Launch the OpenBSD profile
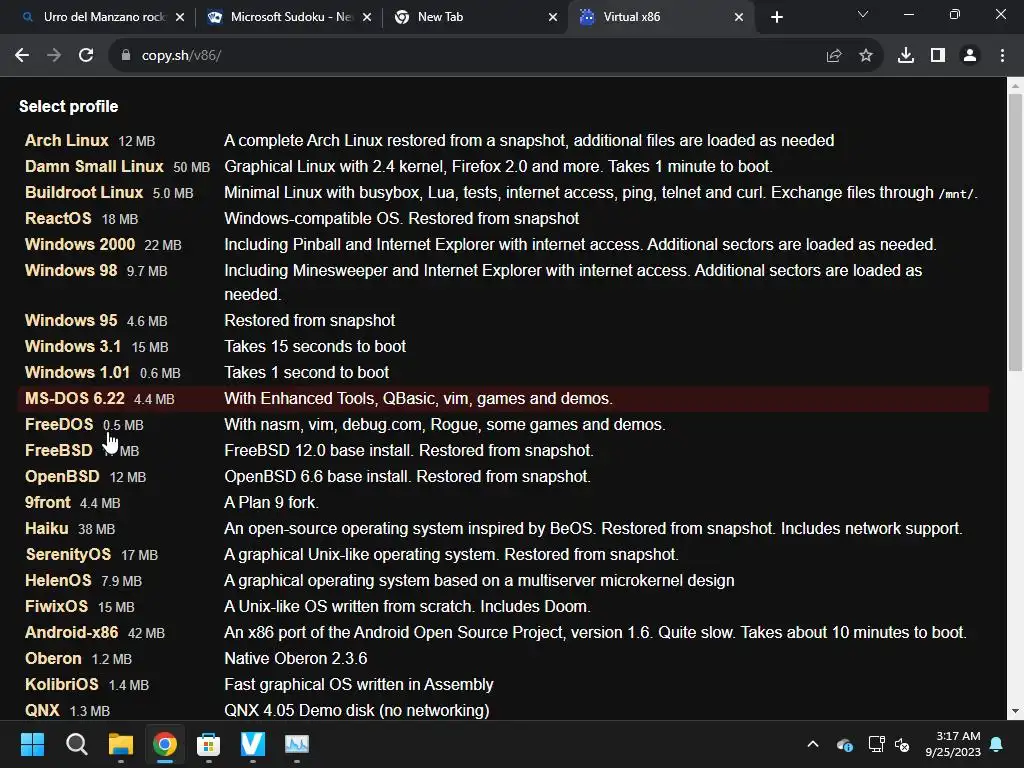Image resolution: width=1024 pixels, height=768 pixels. coord(62,477)
